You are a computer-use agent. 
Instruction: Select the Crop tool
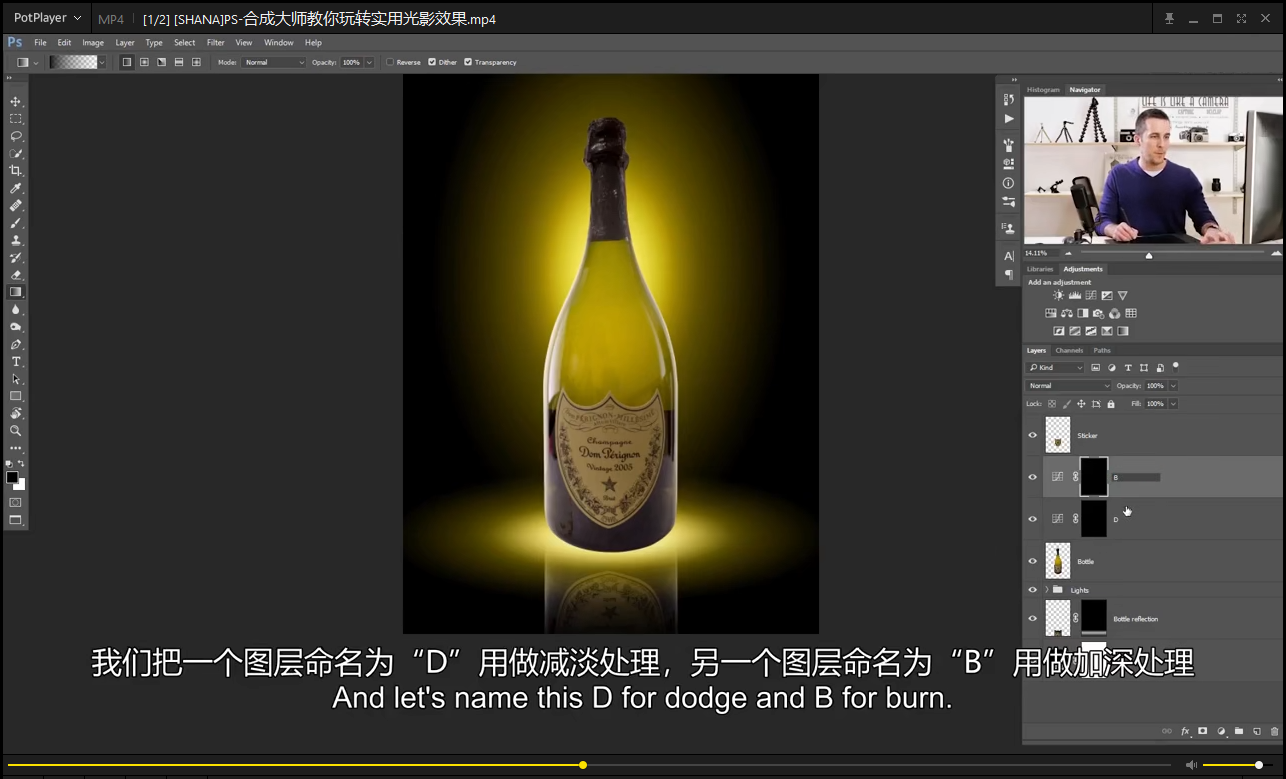tap(16, 171)
